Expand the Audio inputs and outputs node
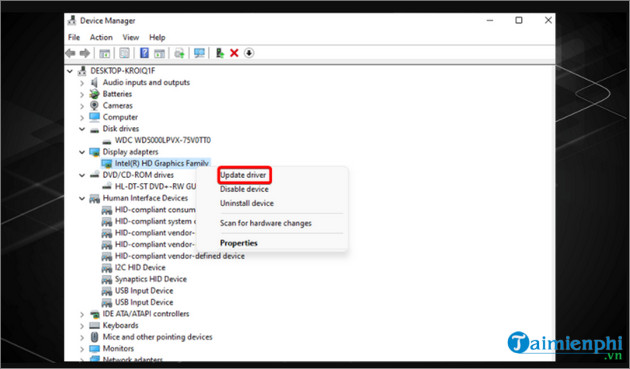 pyautogui.click(x=82, y=83)
